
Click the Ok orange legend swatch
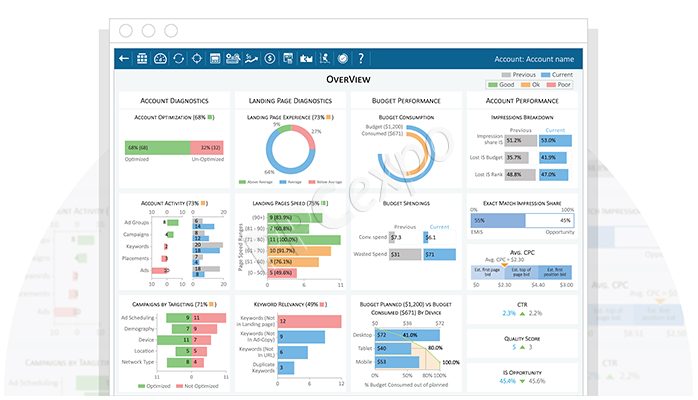526,85
